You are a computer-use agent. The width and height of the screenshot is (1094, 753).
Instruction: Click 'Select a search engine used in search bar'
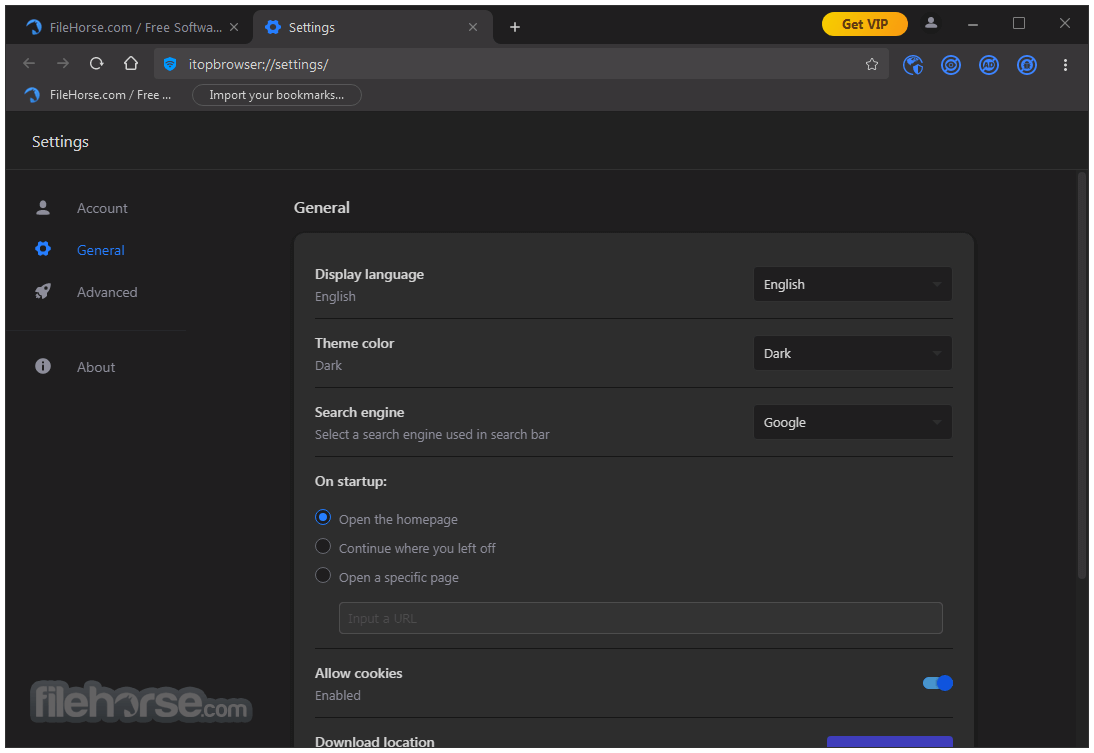click(432, 434)
